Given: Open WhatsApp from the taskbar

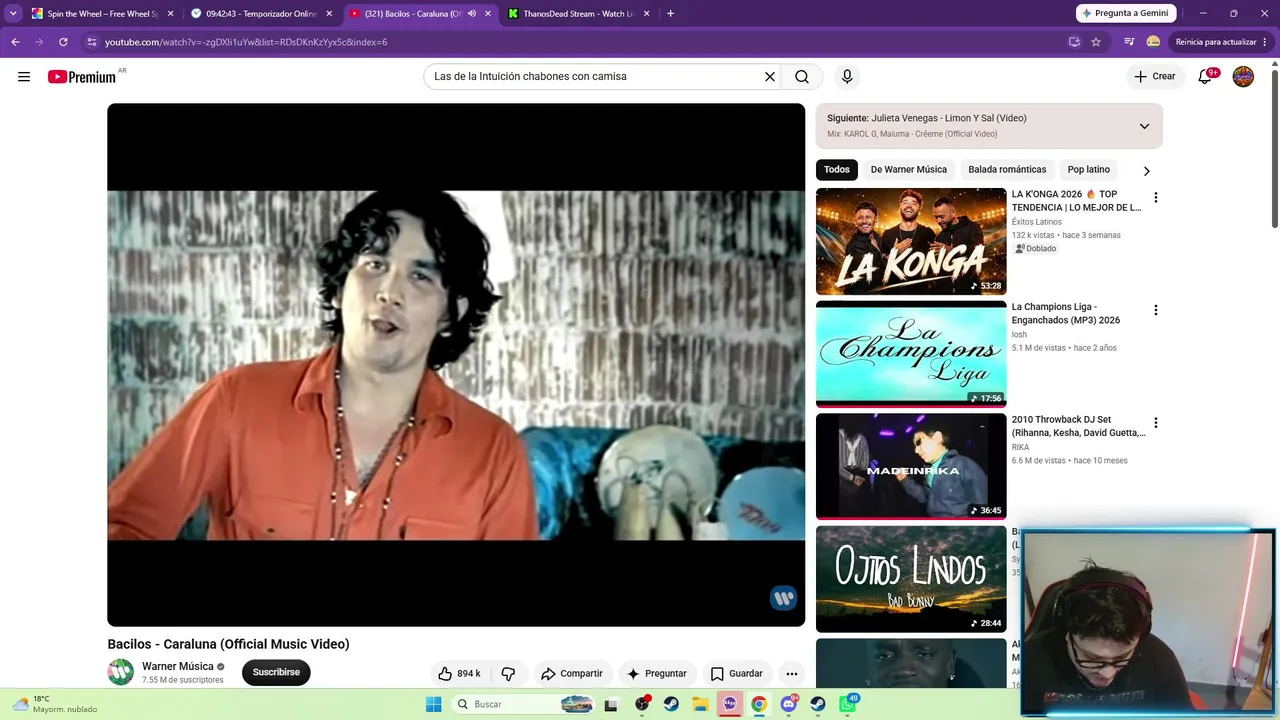Looking at the screenshot, I should pos(848,704).
